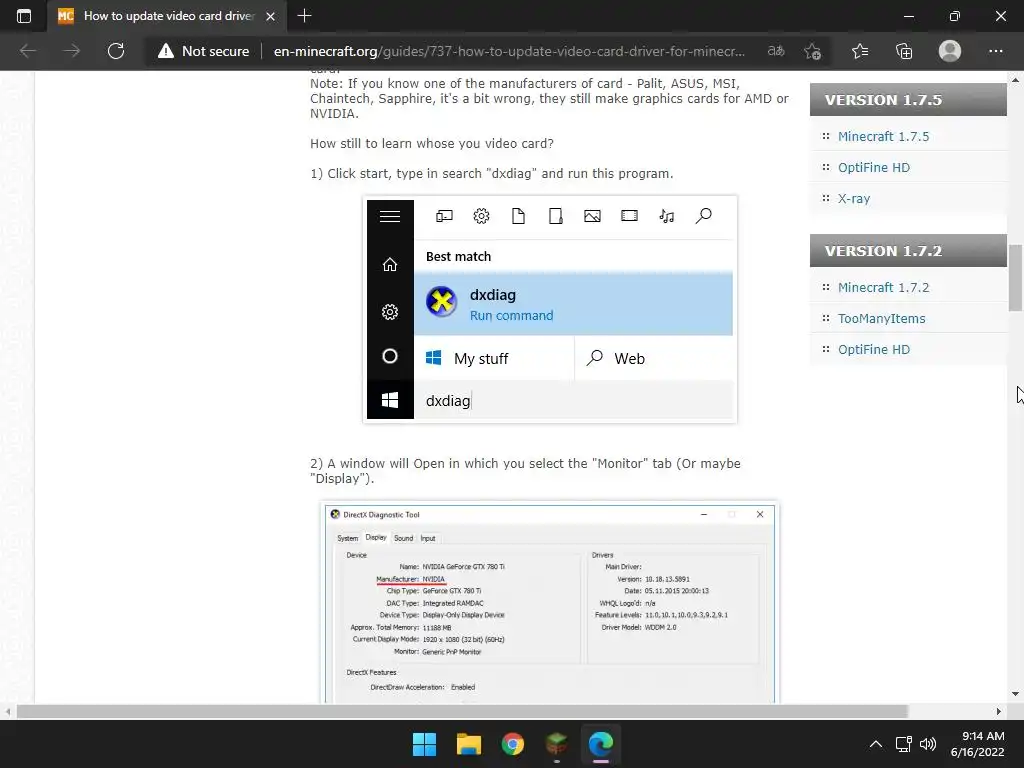Open the Favorites list
The height and width of the screenshot is (768, 1024).
click(x=860, y=51)
